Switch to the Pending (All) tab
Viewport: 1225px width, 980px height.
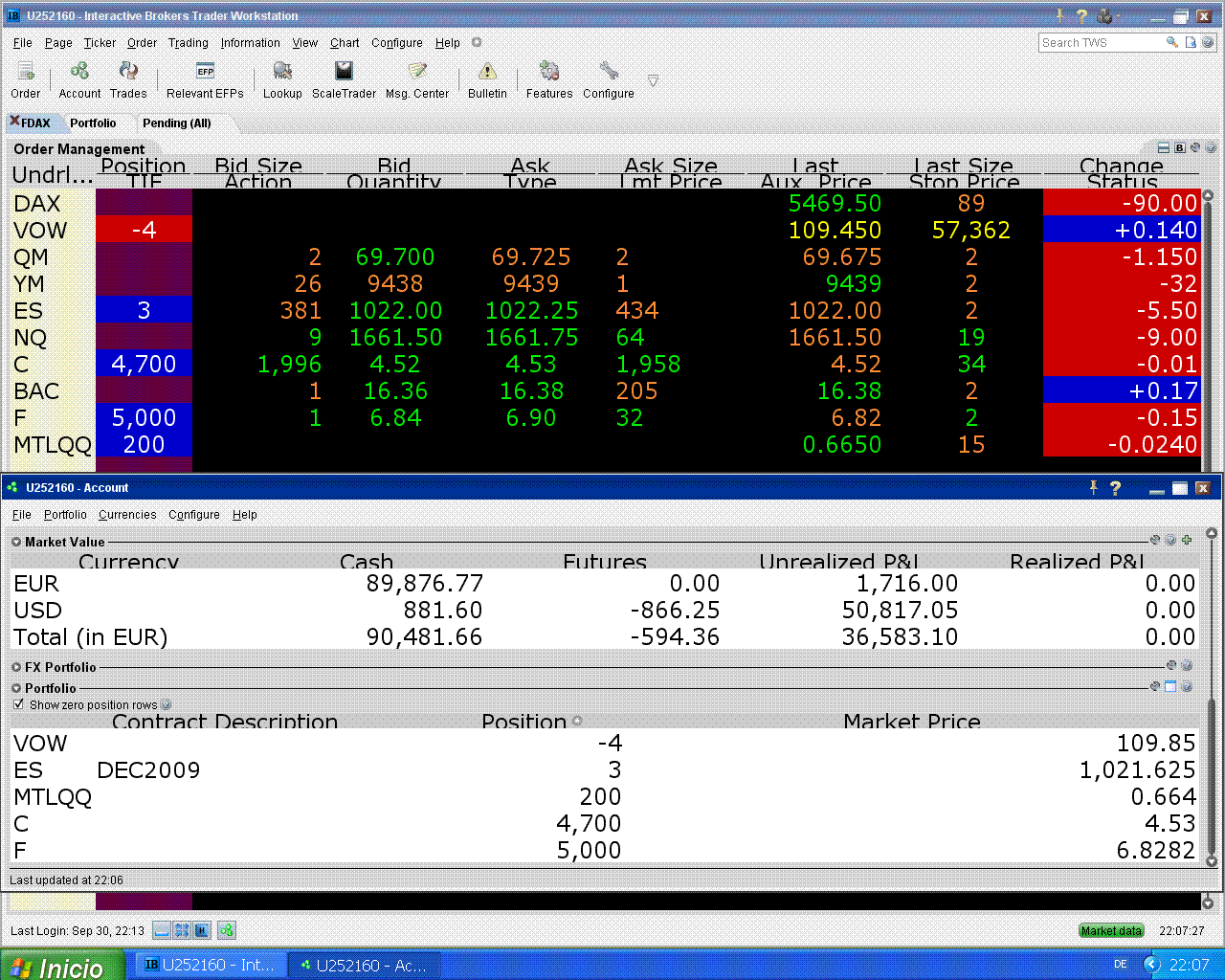[x=176, y=123]
